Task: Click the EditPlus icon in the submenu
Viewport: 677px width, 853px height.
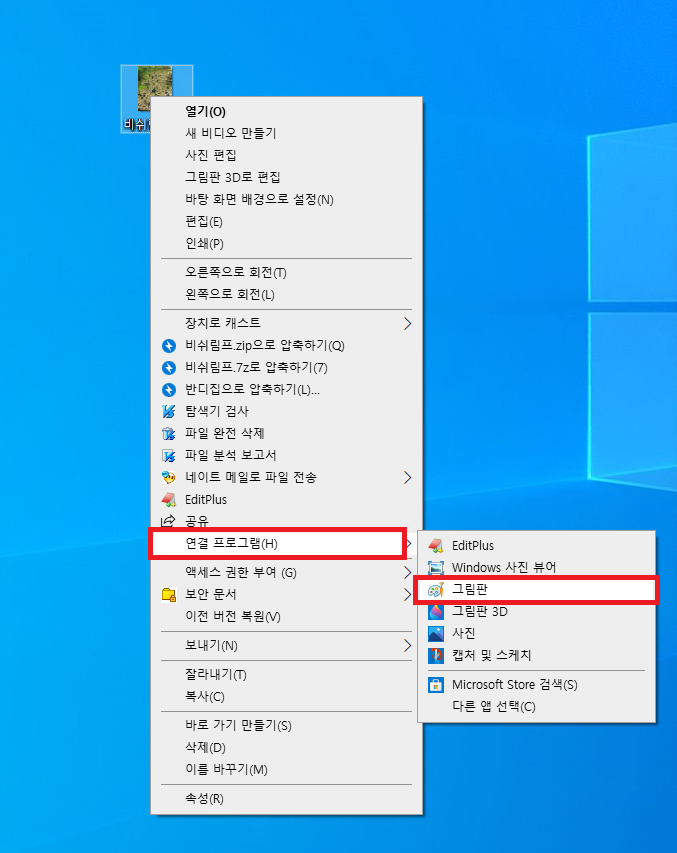Action: pos(436,545)
